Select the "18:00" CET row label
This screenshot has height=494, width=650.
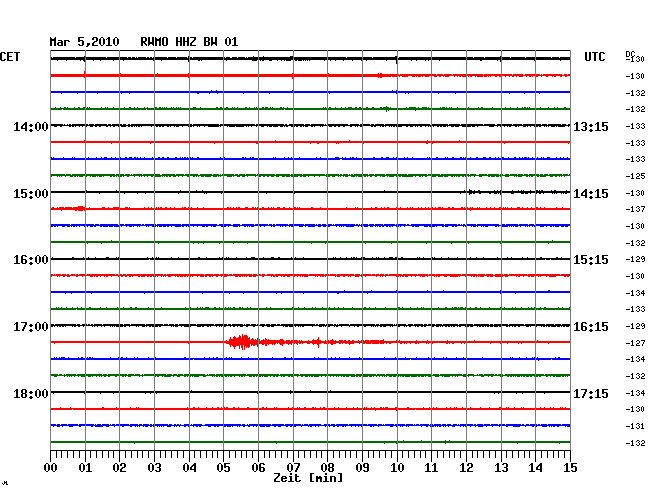pos(31,393)
